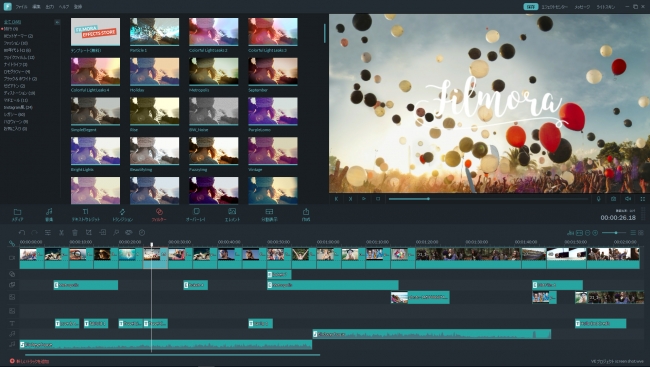Click Add New Track at bottom left
650x367 pixels.
coord(29,362)
